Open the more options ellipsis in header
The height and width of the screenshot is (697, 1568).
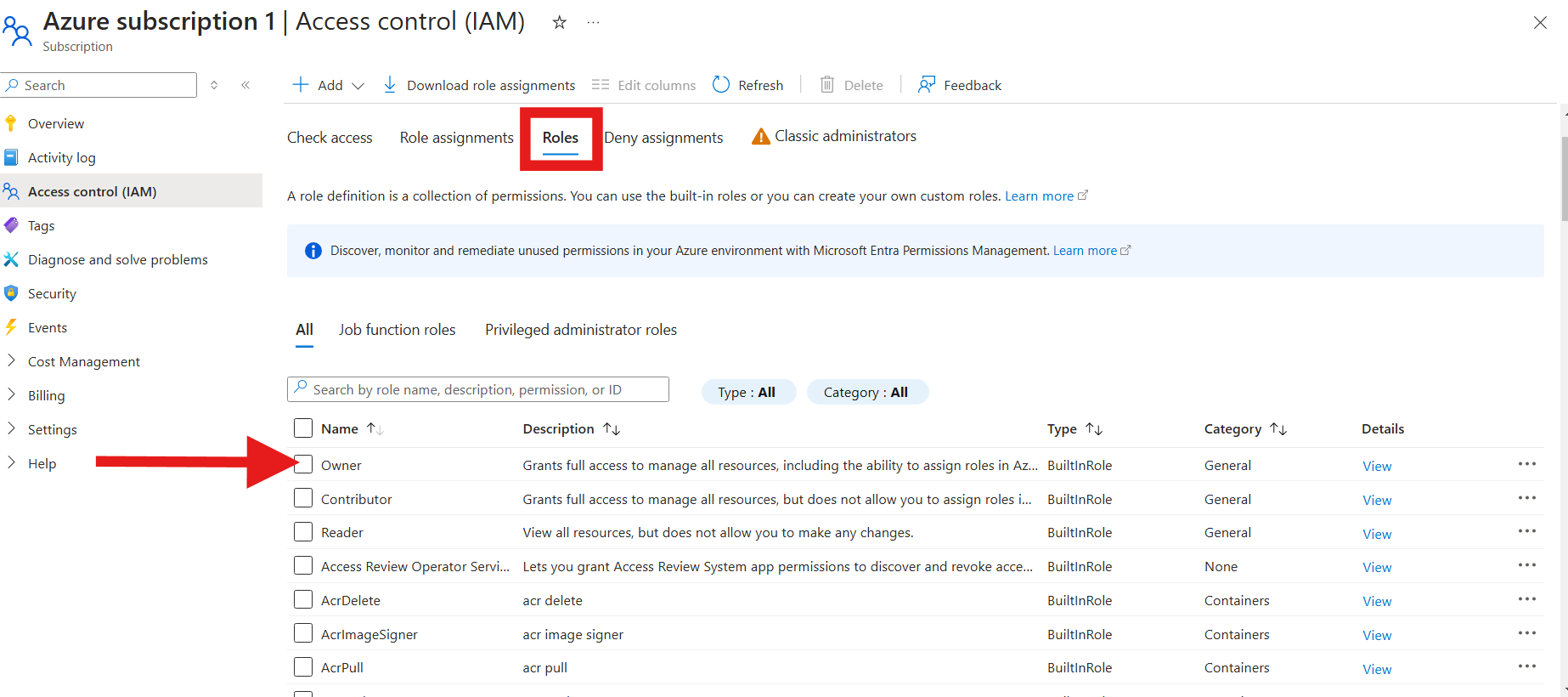[x=593, y=23]
